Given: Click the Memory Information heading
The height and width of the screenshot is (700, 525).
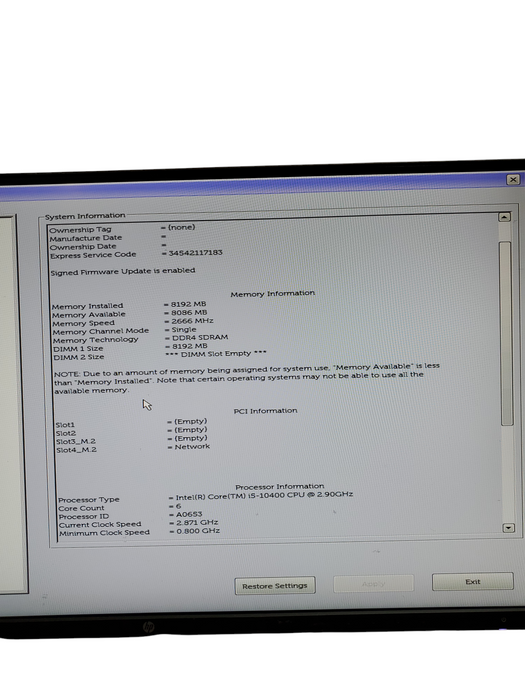Looking at the screenshot, I should pyautogui.click(x=273, y=294).
